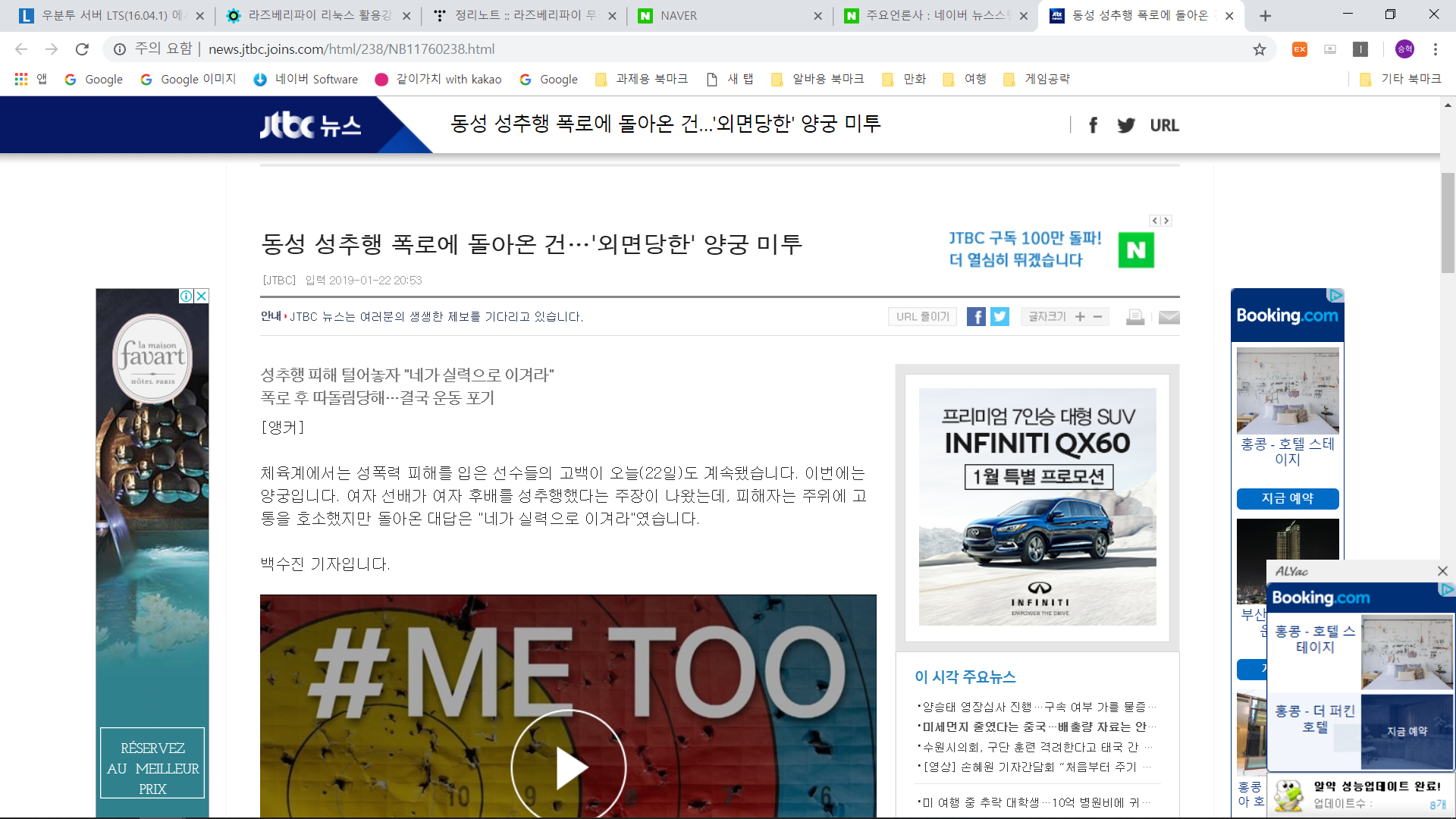Click the URL 줄이기 button
1456x819 pixels.
[922, 317]
